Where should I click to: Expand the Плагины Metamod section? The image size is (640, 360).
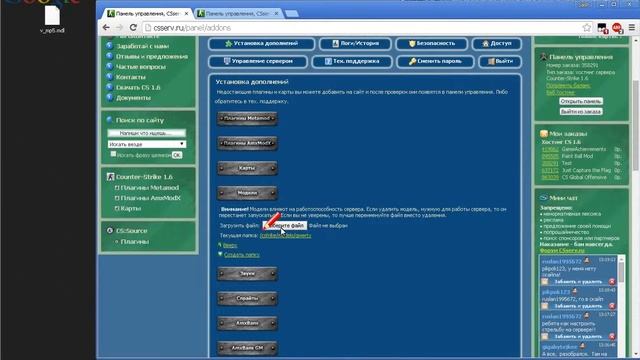pyautogui.click(x=247, y=119)
